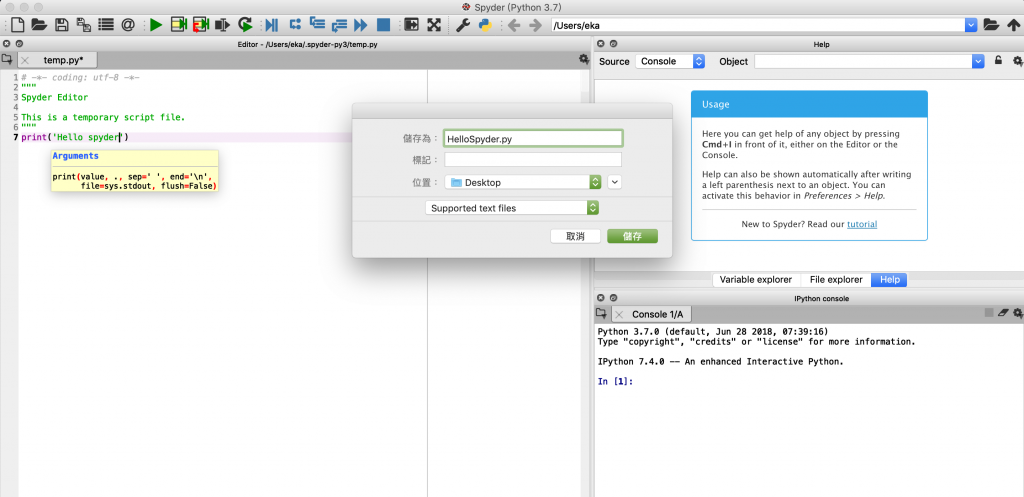Open Help pane options gear
Image resolution: width=1024 pixels, height=497 pixels.
click(1017, 61)
